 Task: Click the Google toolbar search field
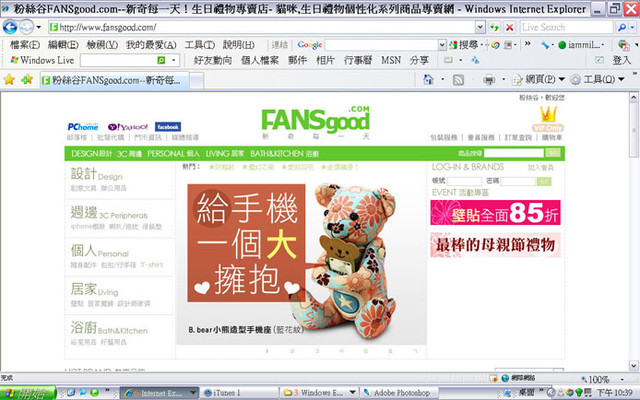point(381,45)
